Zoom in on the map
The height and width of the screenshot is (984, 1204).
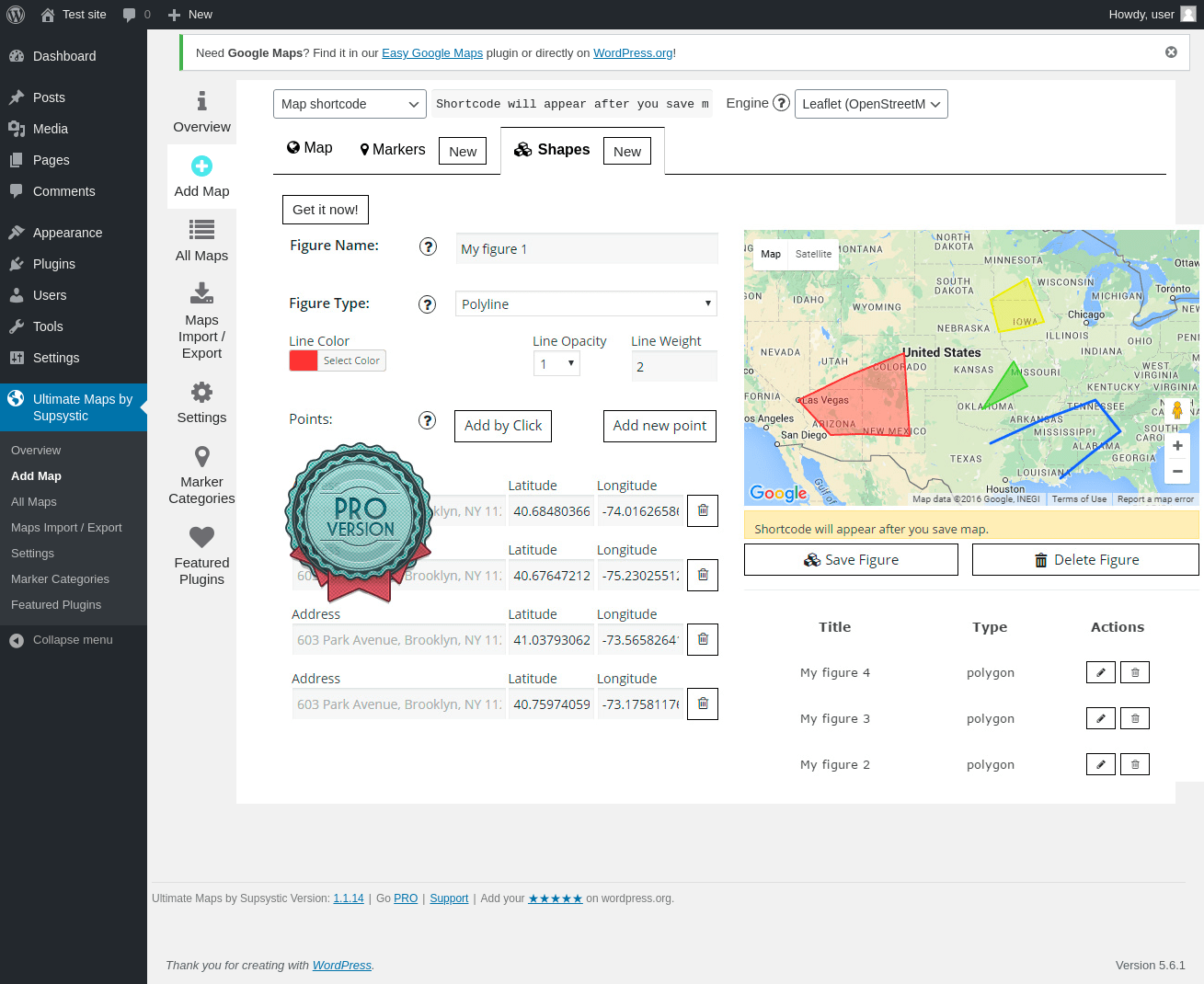coord(1177,446)
